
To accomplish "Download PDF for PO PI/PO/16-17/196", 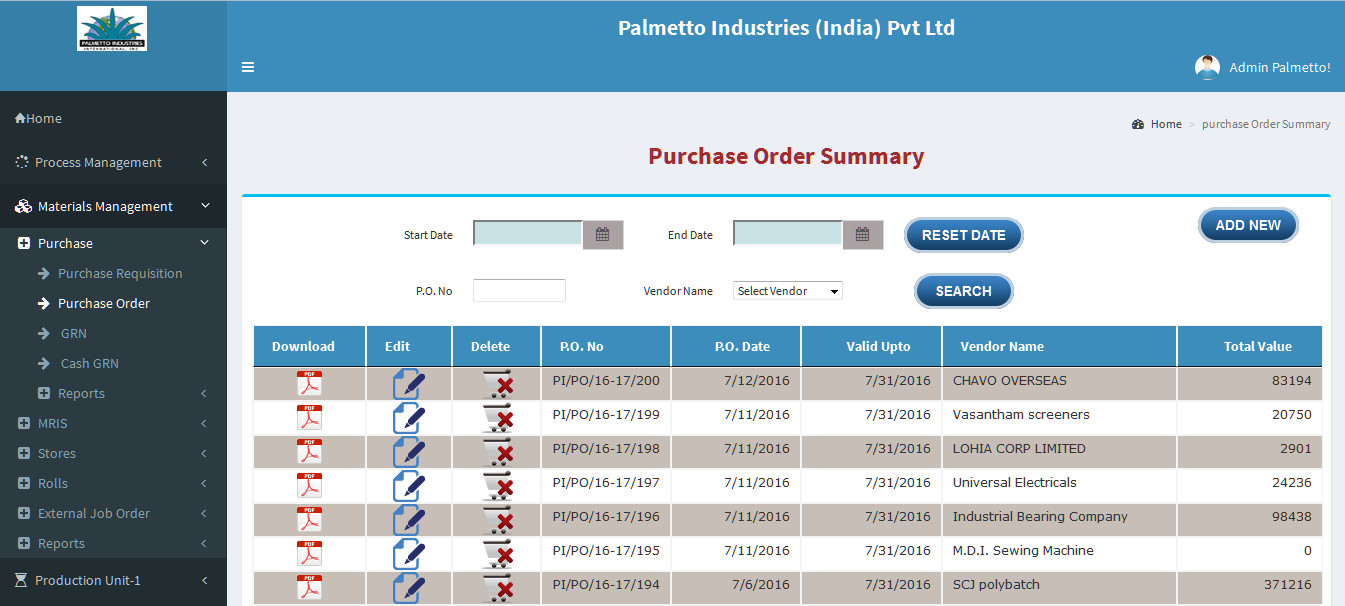I will [309, 520].
